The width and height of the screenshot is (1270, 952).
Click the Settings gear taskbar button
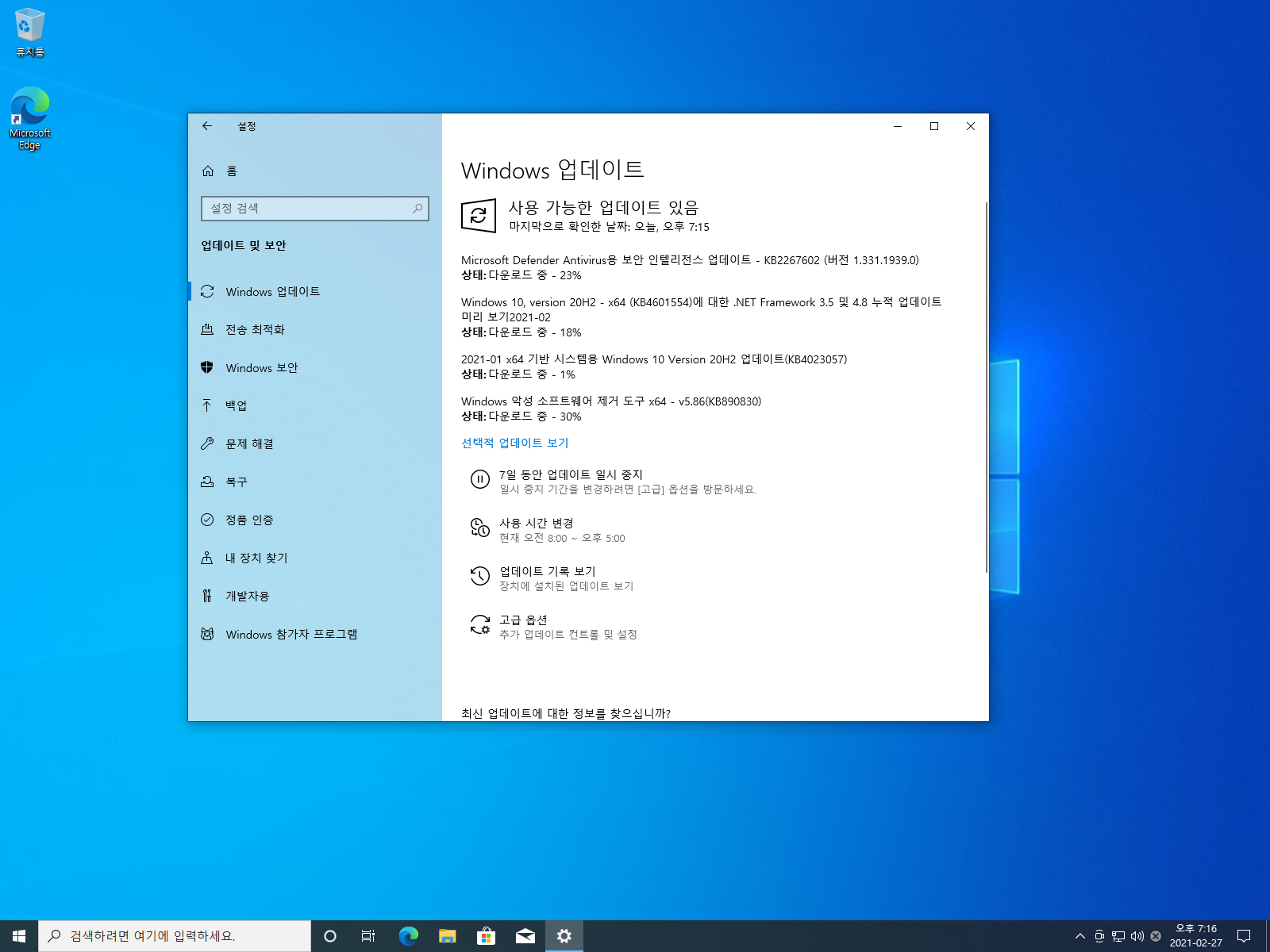click(564, 936)
